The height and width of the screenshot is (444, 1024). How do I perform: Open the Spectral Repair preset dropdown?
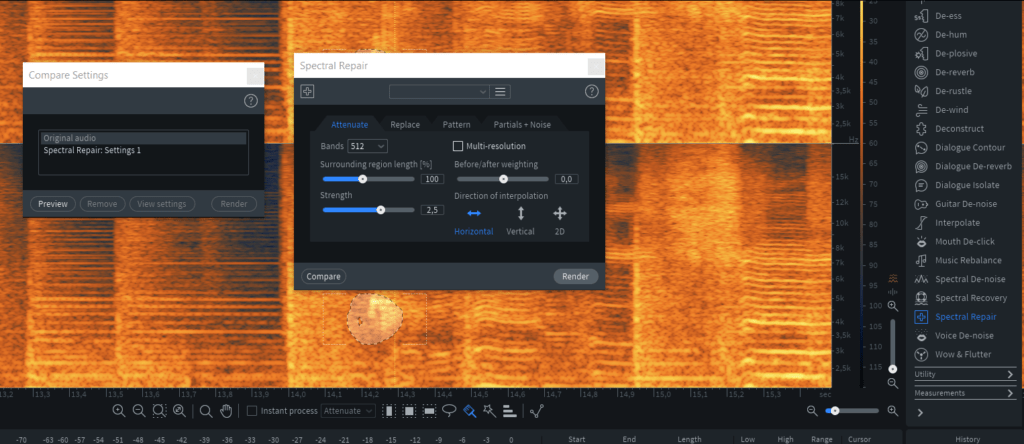tap(439, 92)
